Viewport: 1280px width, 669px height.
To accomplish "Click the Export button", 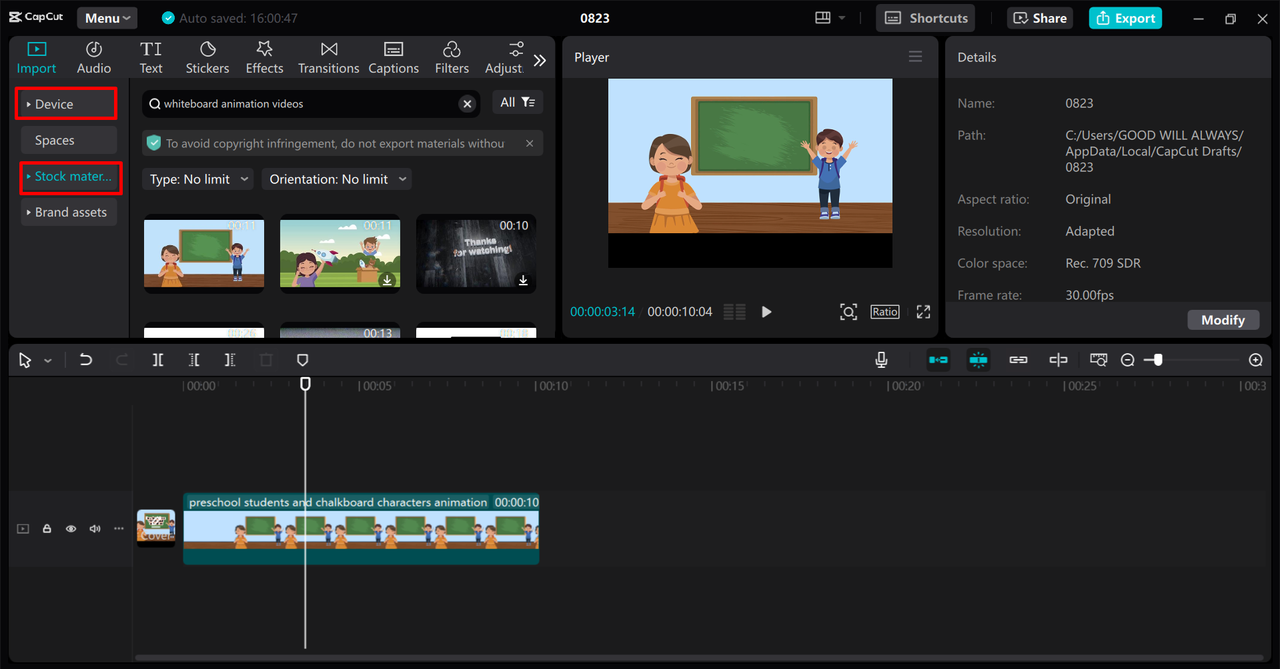I will click(x=1125, y=18).
